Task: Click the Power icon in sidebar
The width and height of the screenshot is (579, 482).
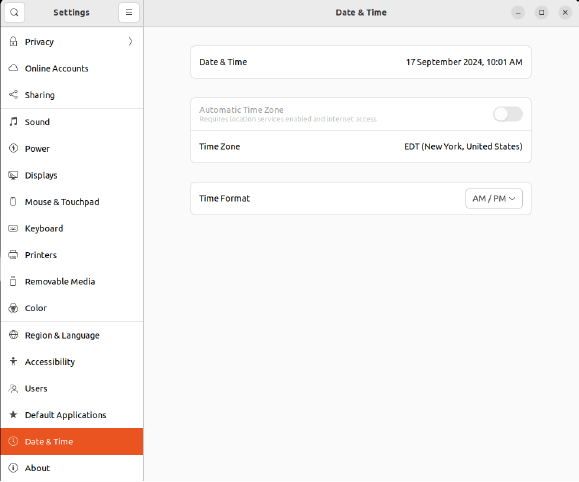Action: click(13, 148)
